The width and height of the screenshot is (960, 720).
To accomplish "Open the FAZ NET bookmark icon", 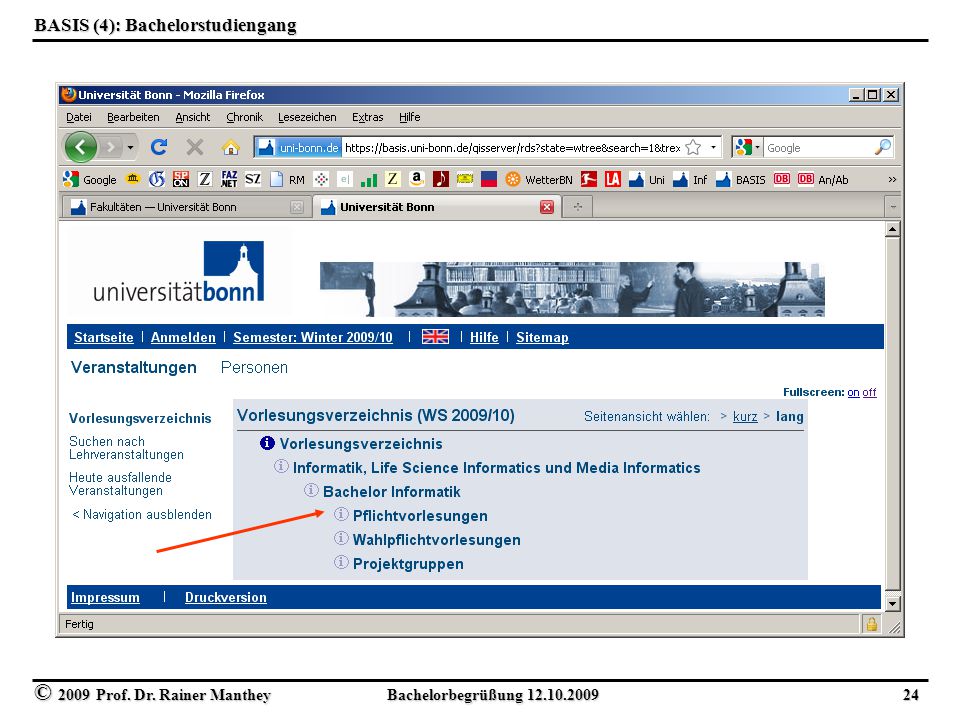I will pyautogui.click(x=229, y=179).
